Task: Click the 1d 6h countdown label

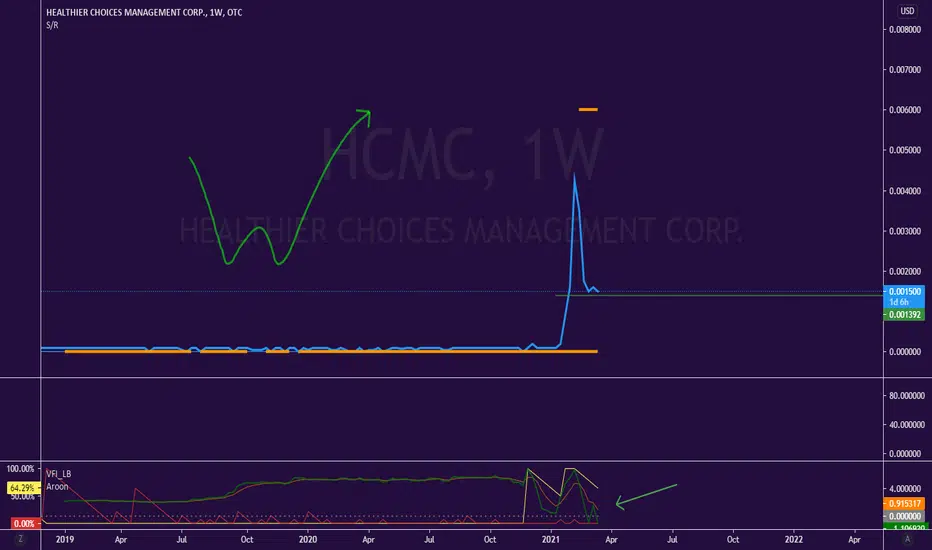Action: (899, 302)
